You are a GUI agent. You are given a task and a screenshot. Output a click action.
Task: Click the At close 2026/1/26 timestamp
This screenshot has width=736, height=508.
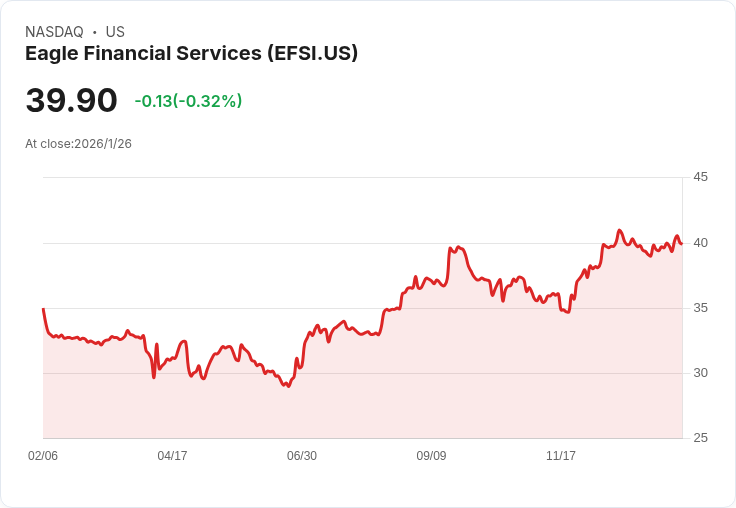[78, 143]
